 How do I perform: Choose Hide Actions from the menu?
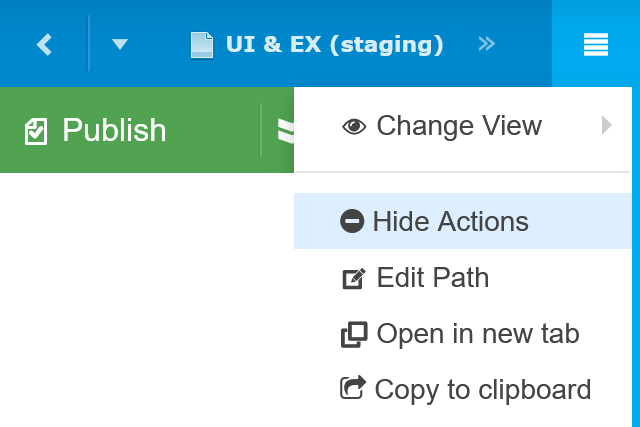pyautogui.click(x=450, y=221)
